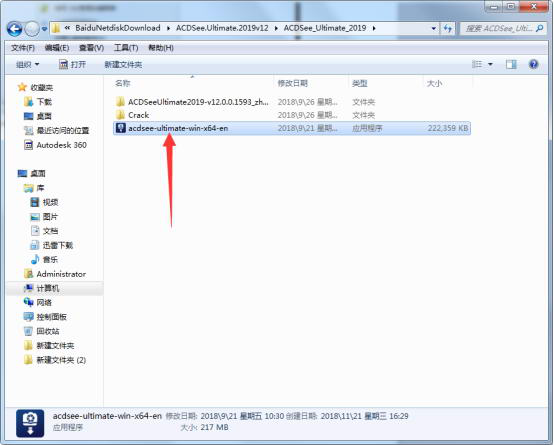
Task: Click the 打开 toolbar button
Action: tap(73, 65)
